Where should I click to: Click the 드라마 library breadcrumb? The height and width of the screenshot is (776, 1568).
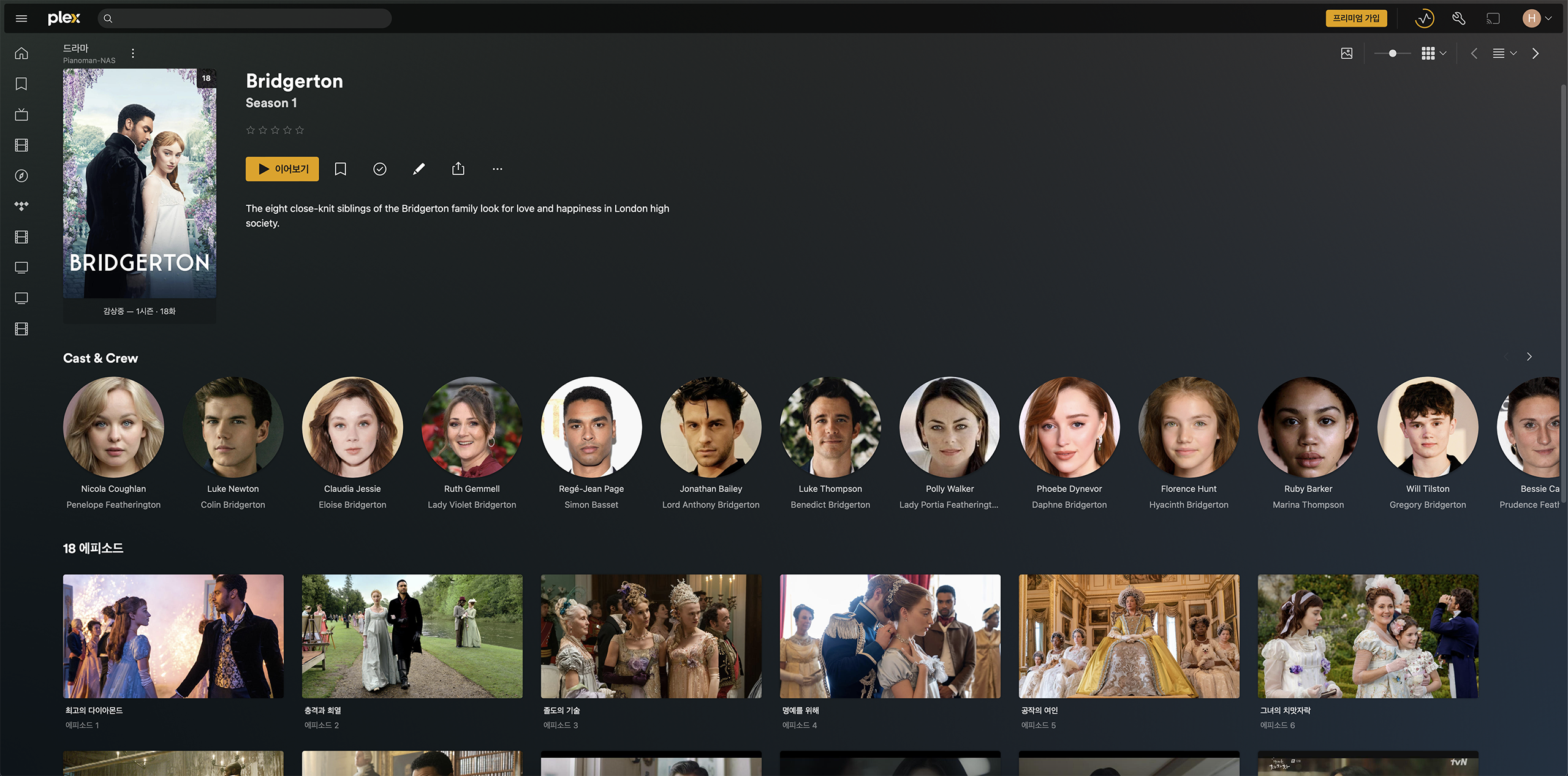[x=76, y=48]
